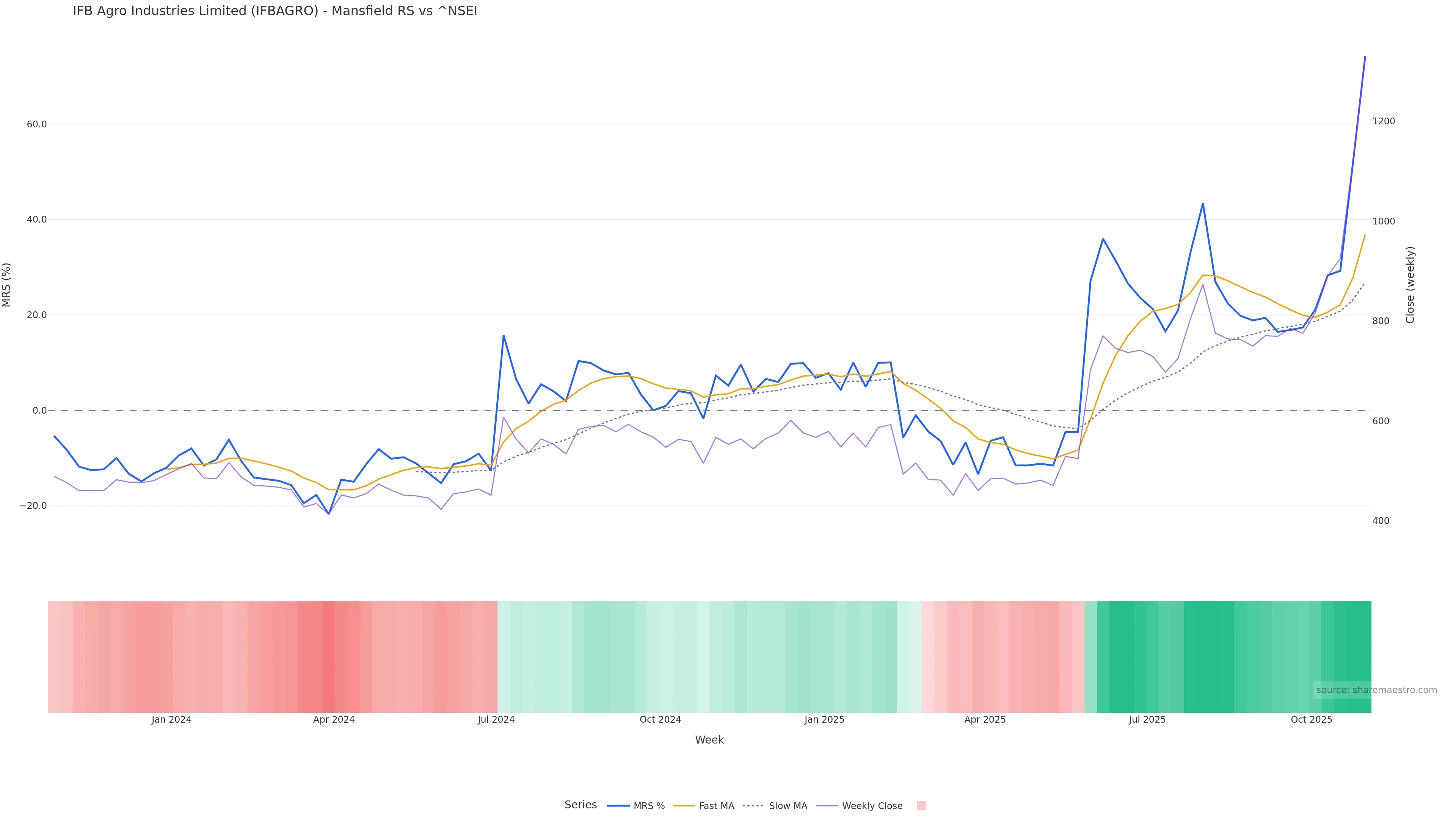The width and height of the screenshot is (1456, 819).
Task: Click the Series legend title
Action: click(x=581, y=805)
